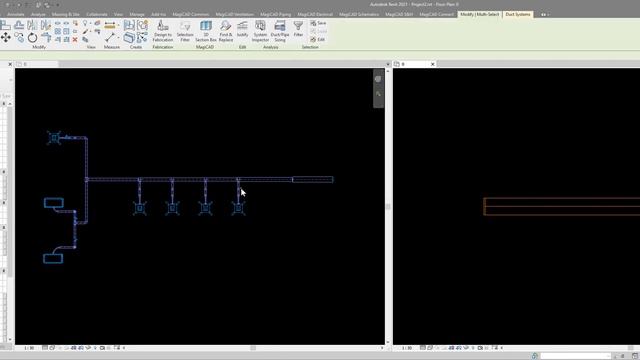The image size is (640, 360).
Task: Click the Trim/Extend to Corner icon
Action: click(46, 38)
